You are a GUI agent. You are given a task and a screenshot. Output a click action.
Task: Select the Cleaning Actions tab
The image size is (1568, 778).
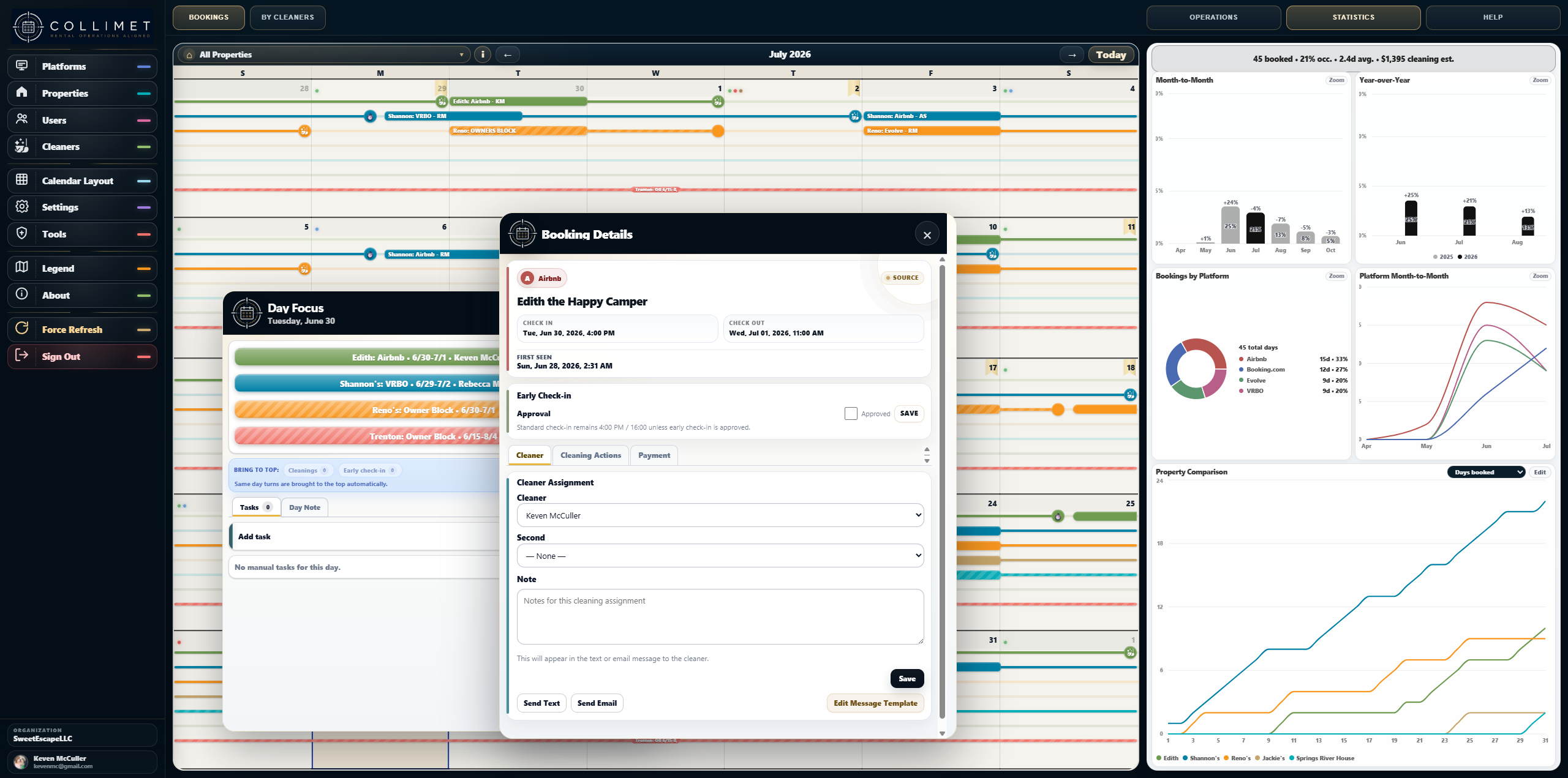[x=590, y=455]
